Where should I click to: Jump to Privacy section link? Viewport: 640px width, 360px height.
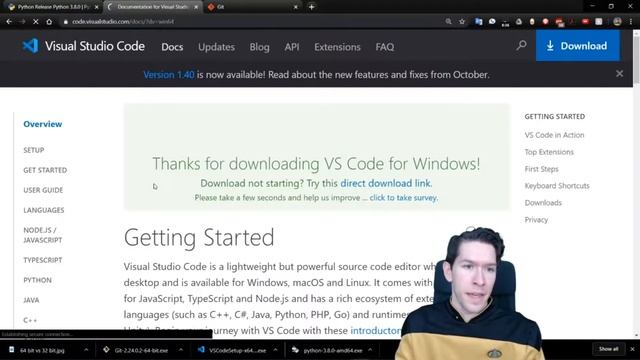[x=536, y=220]
